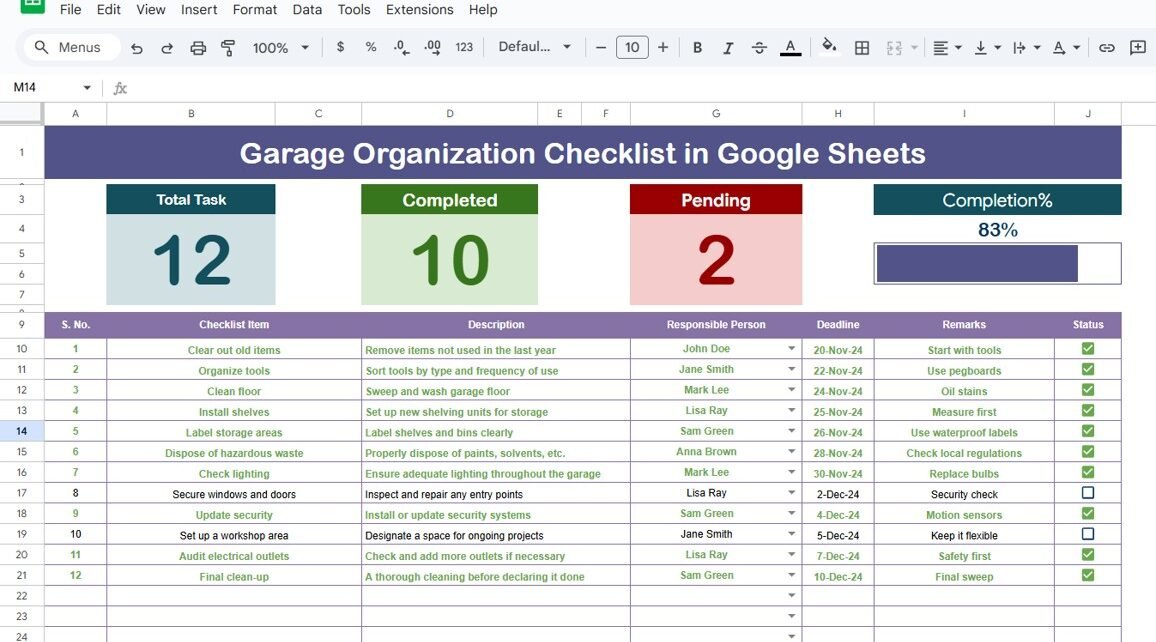Format as percent icon

[371, 47]
